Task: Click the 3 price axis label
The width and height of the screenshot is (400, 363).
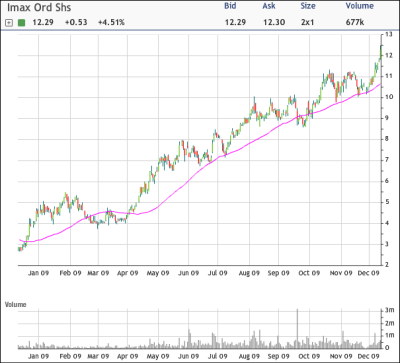Action: [386, 244]
